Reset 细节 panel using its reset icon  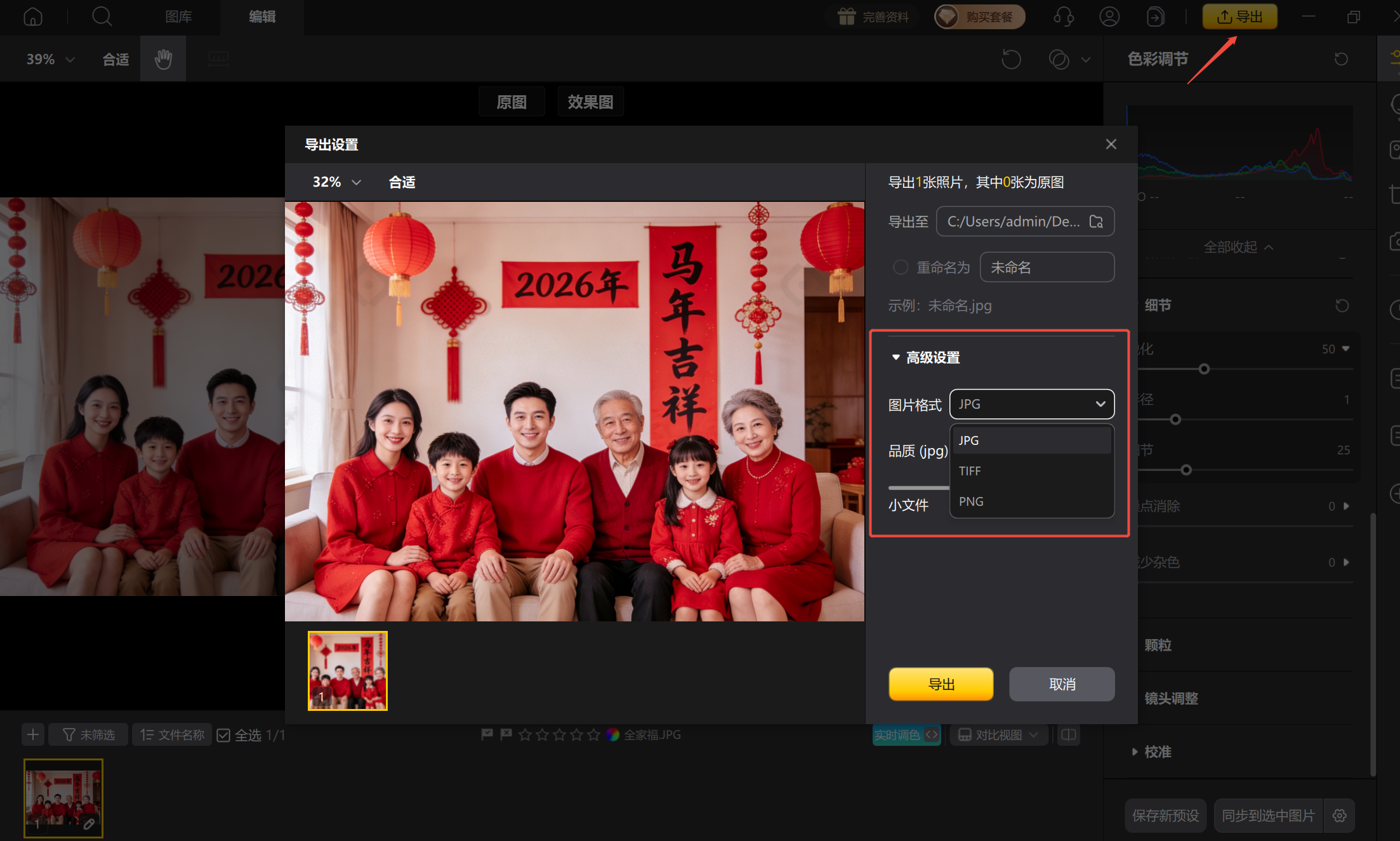point(1341,305)
